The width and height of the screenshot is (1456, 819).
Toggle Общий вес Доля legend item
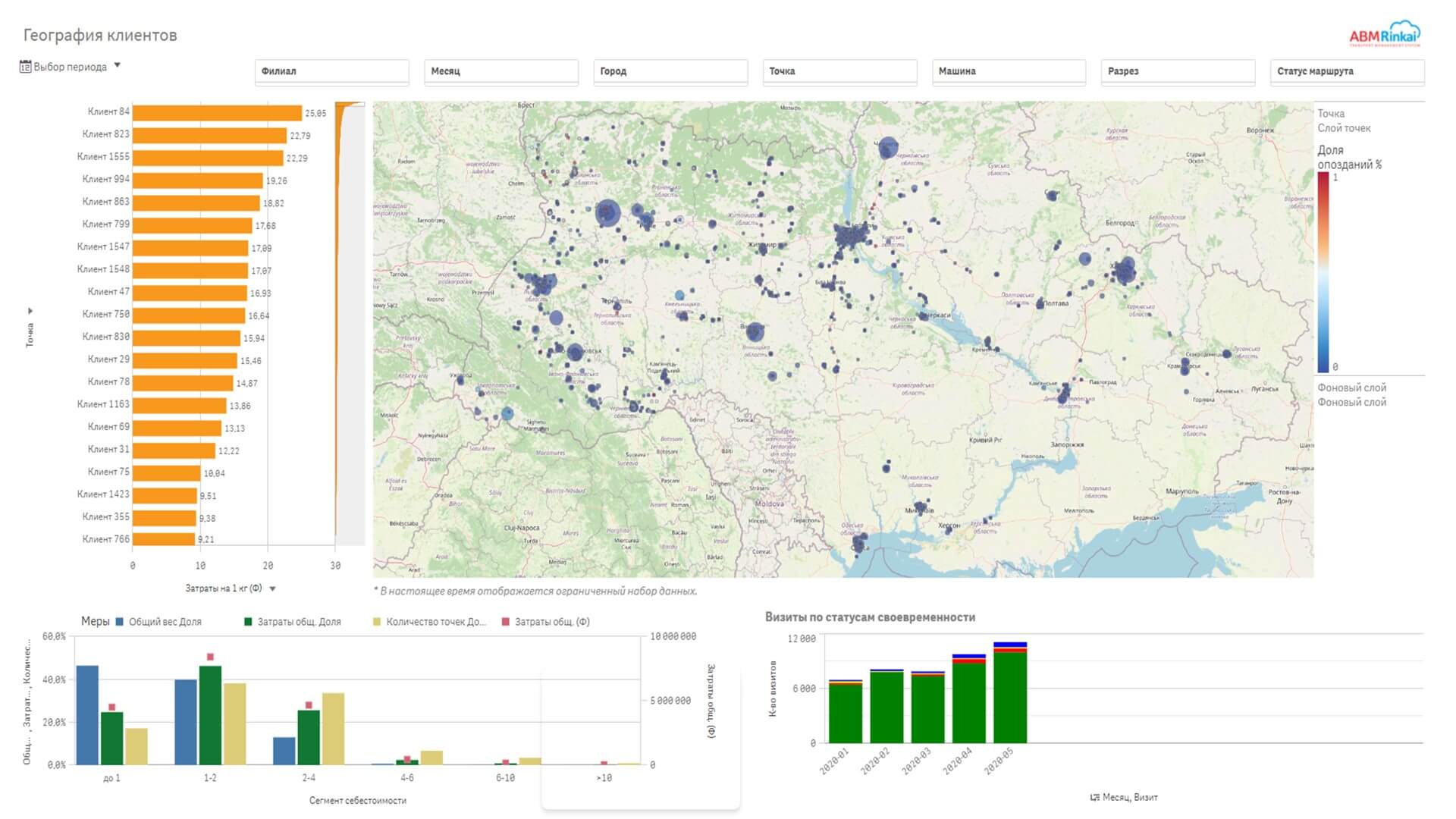tap(158, 622)
